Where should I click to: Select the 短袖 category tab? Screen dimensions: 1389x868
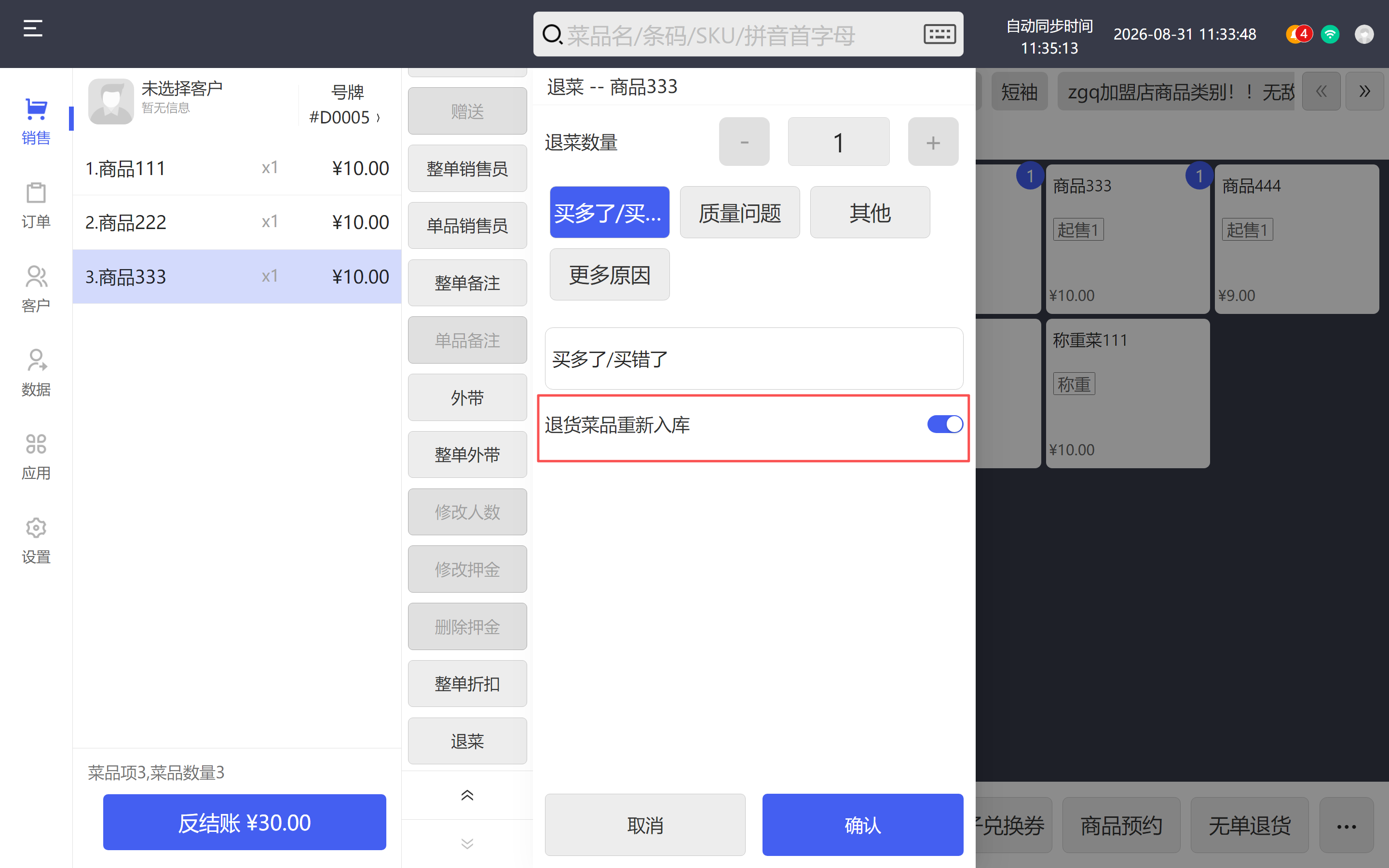point(1020,91)
